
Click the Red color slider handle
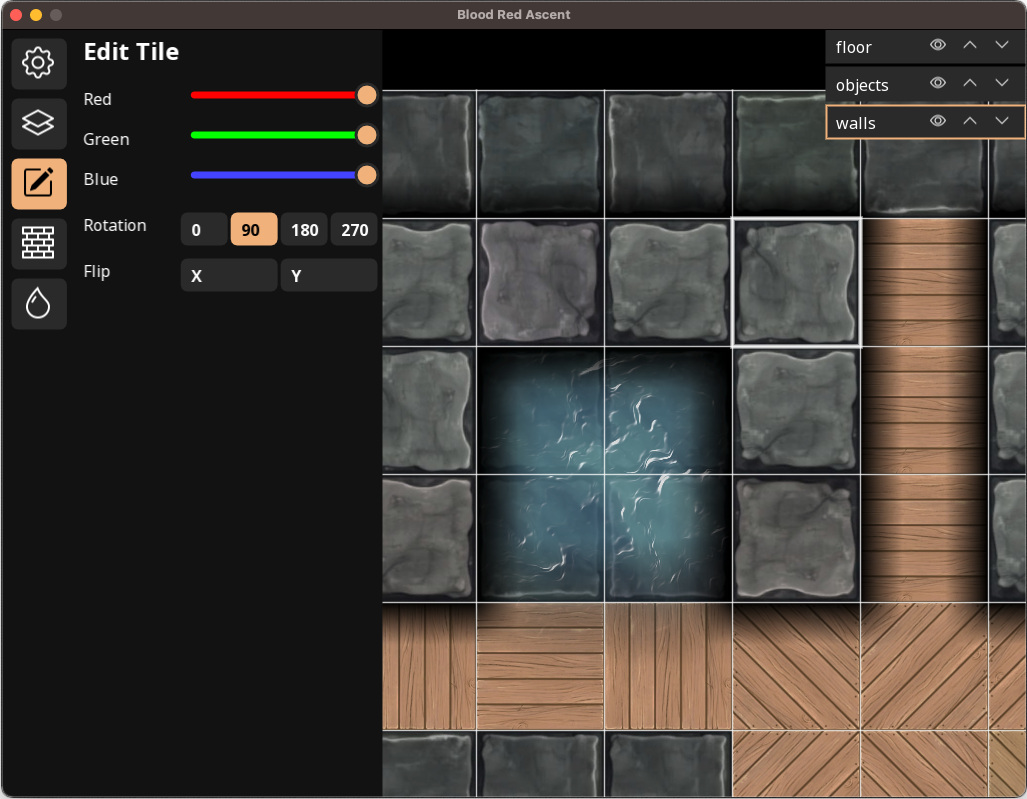click(x=367, y=95)
